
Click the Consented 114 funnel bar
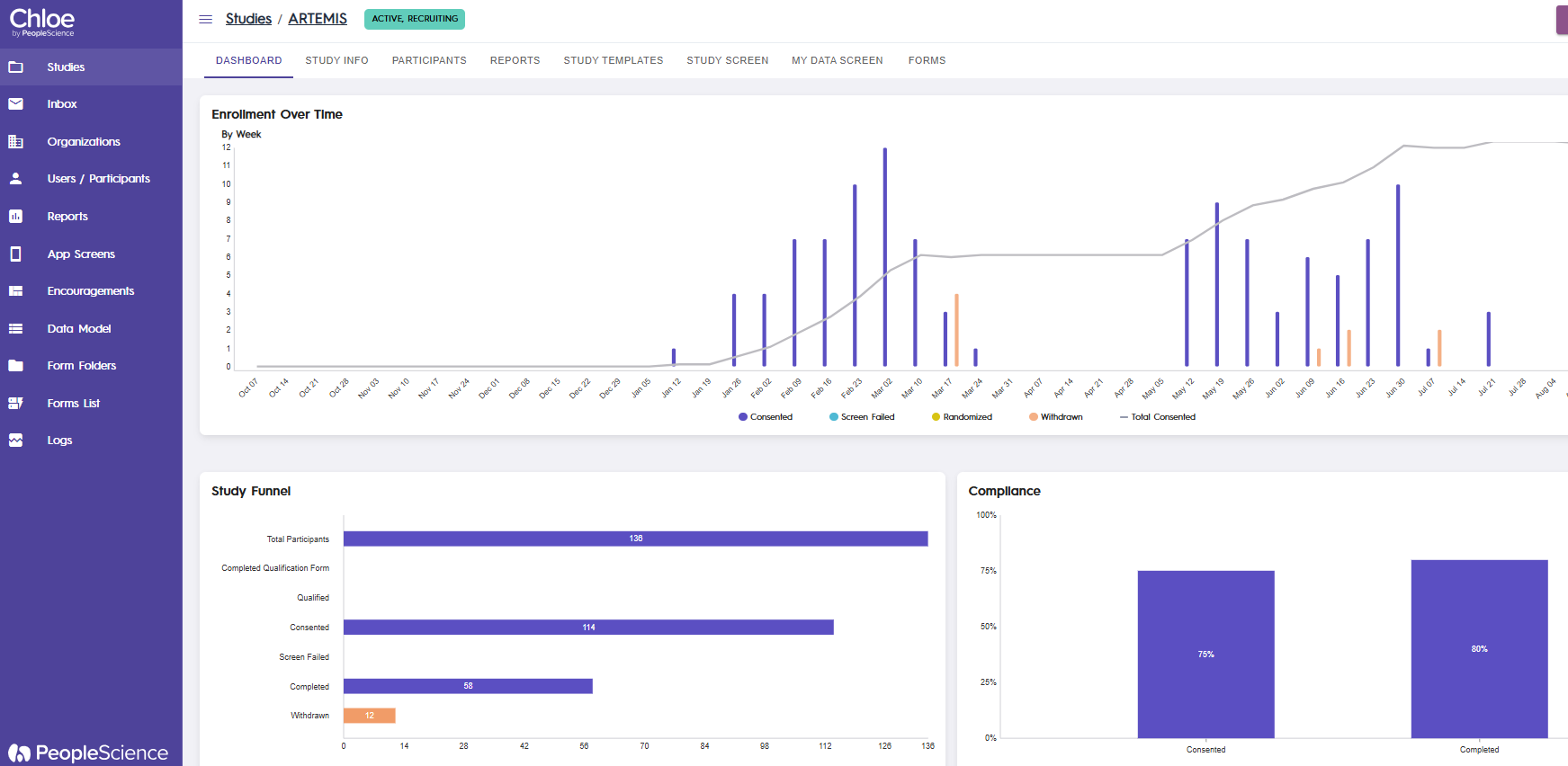[x=588, y=628]
